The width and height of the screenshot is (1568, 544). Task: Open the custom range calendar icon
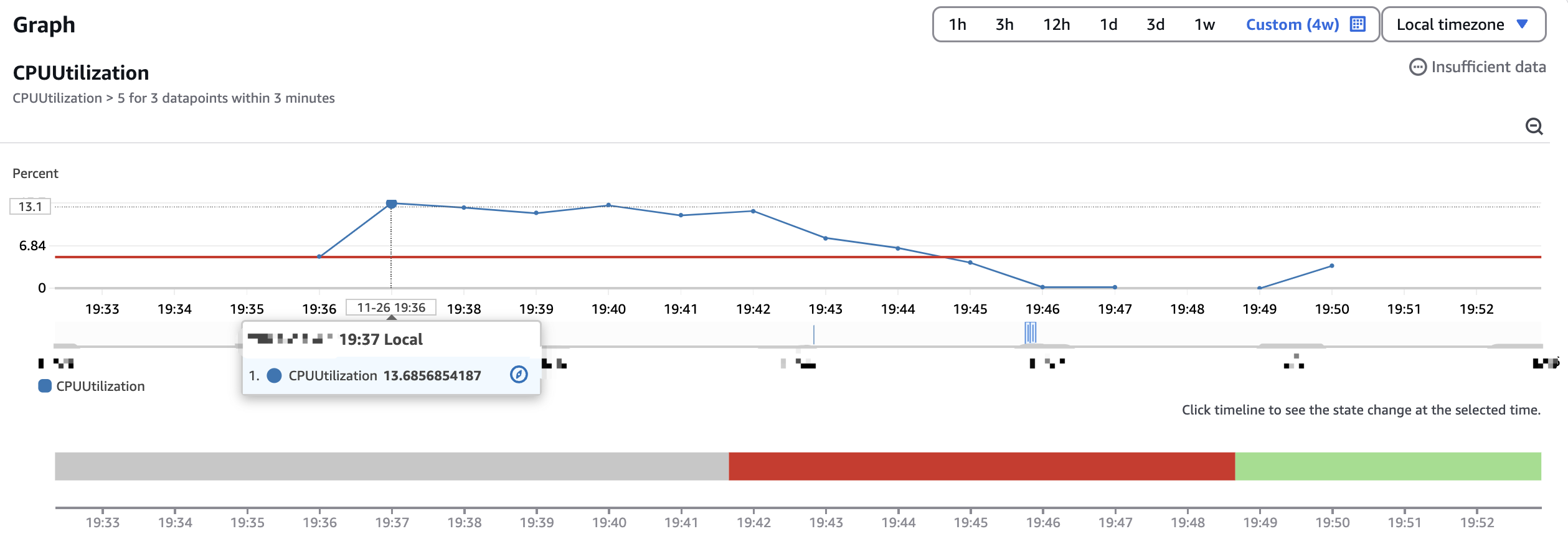point(1358,24)
